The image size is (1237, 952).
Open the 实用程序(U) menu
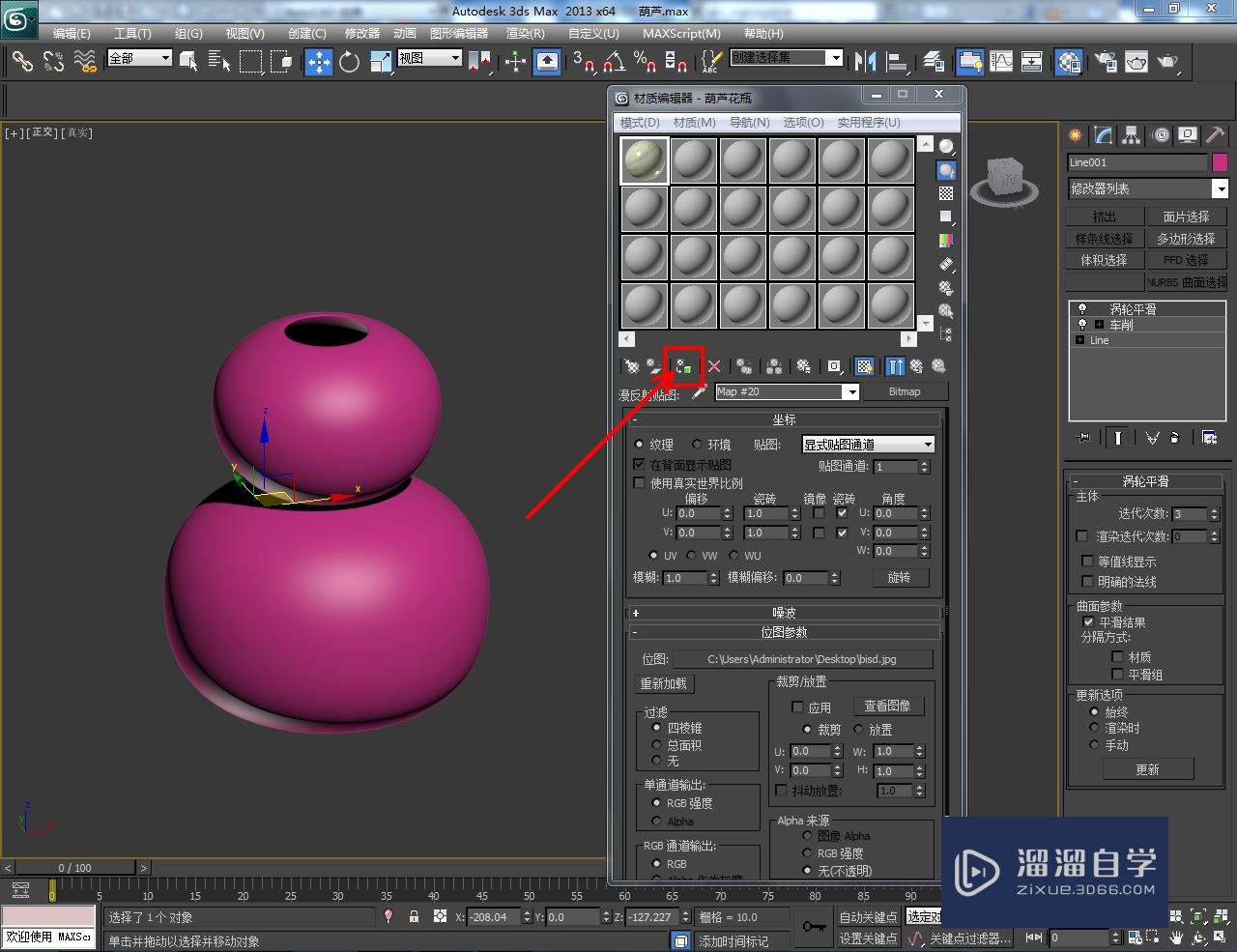(x=869, y=123)
